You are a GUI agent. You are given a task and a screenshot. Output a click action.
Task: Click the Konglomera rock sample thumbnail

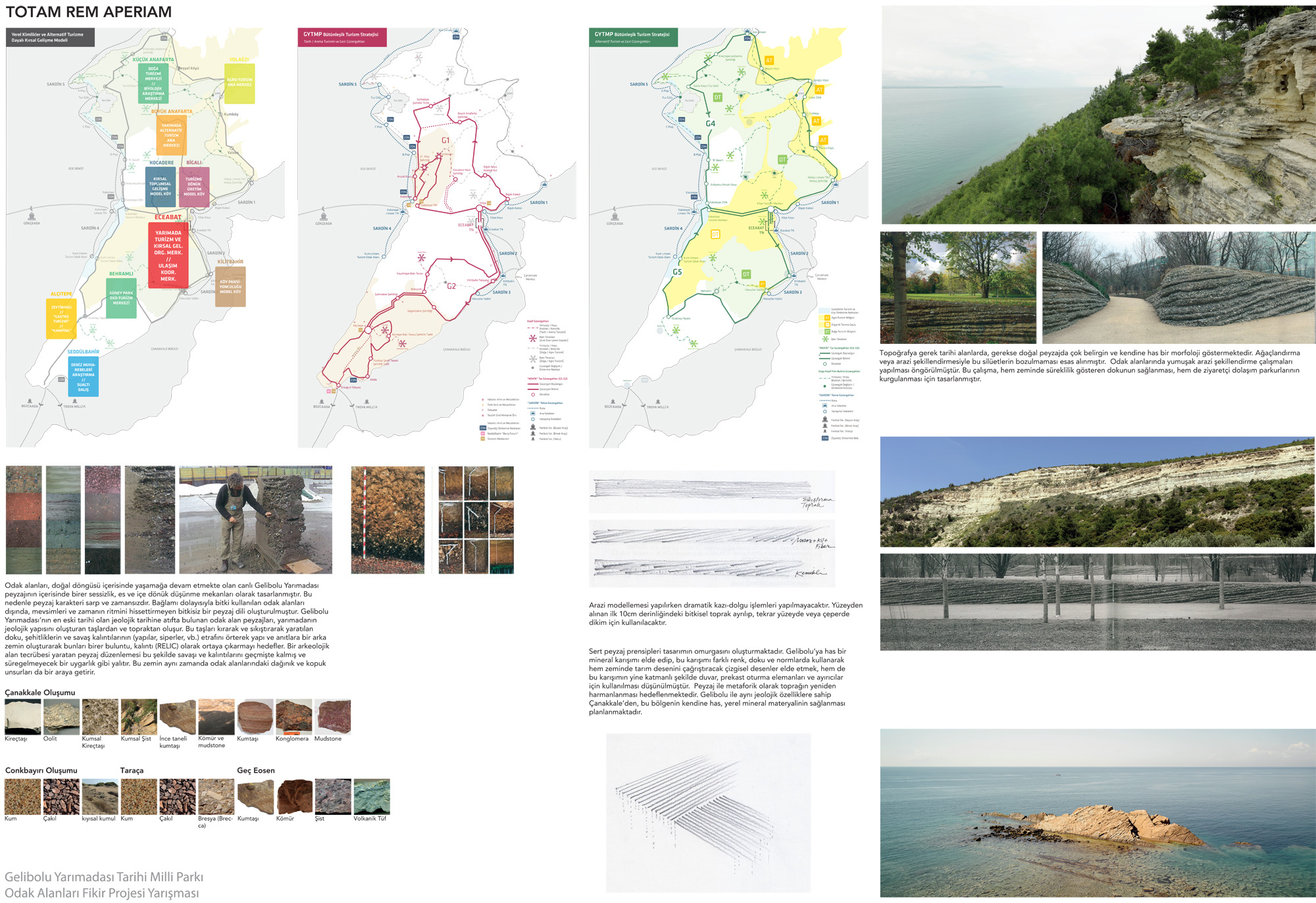293,717
